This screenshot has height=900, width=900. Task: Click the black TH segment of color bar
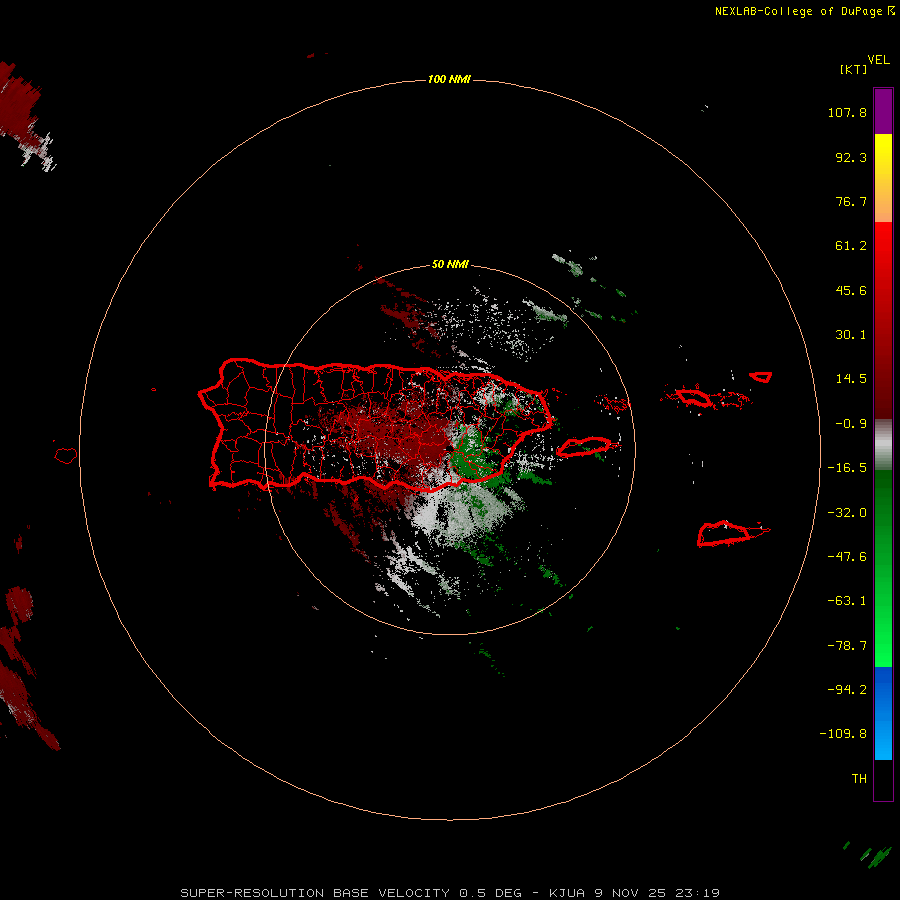[x=883, y=779]
